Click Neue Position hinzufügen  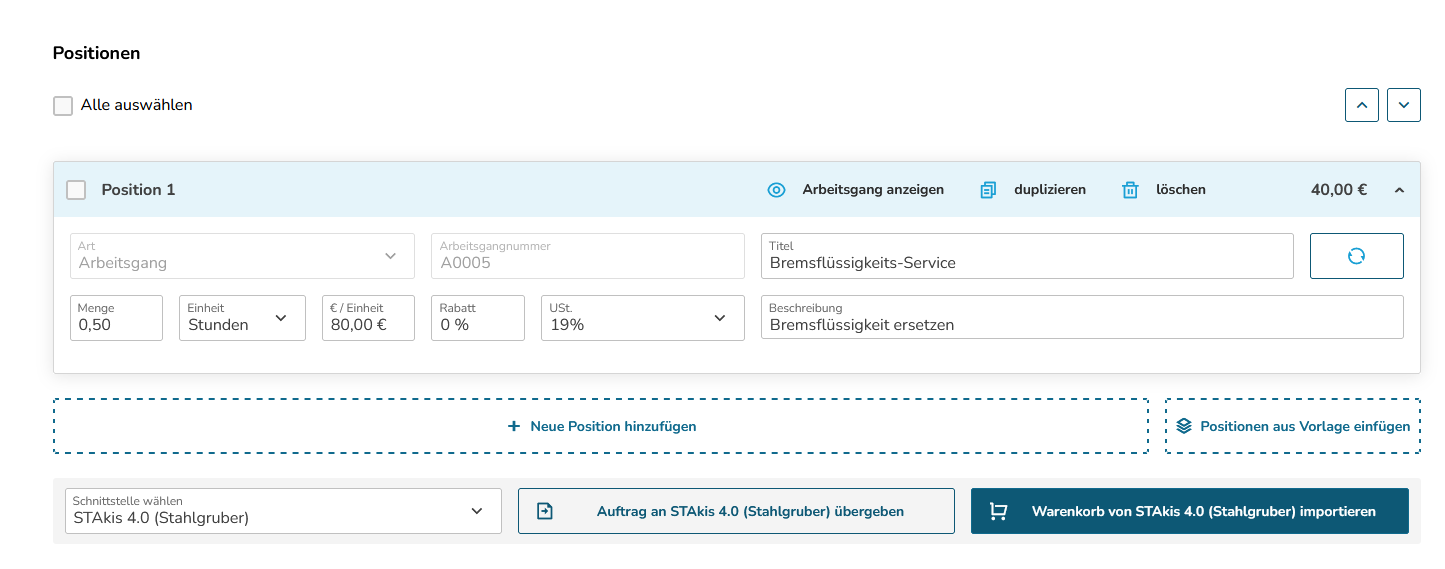tap(601, 426)
